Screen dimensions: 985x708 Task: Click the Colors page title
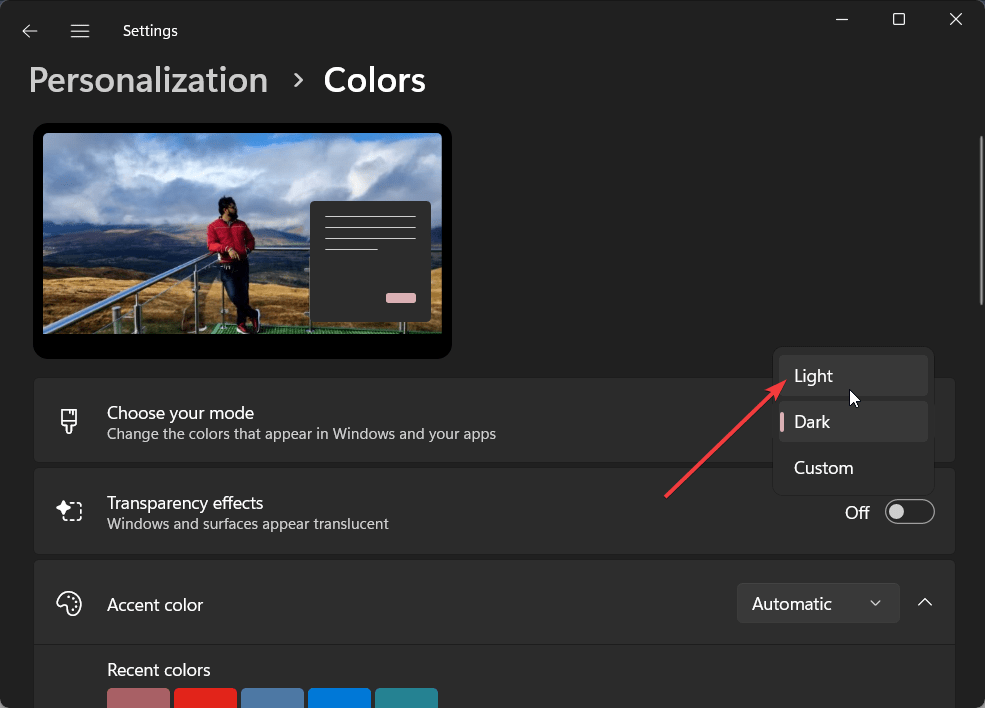pyautogui.click(x=374, y=80)
